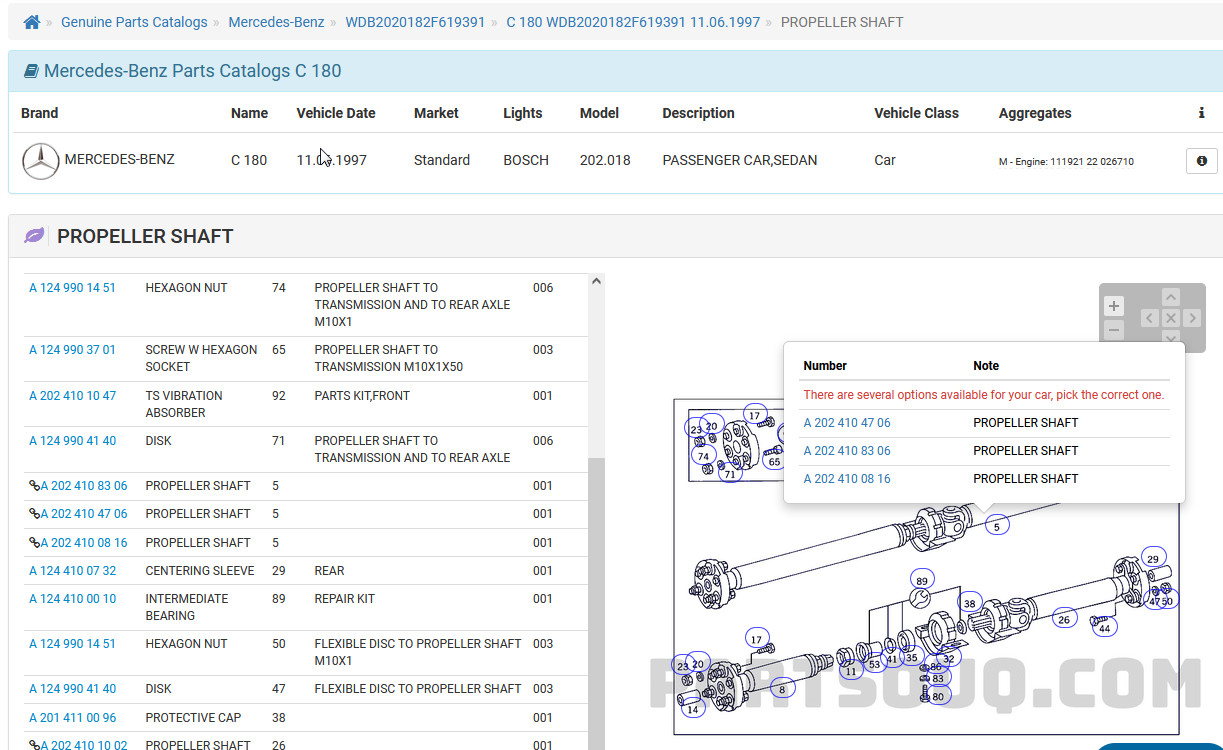Open part A 202 410 10 47
This screenshot has height=750, width=1223.
pos(72,396)
